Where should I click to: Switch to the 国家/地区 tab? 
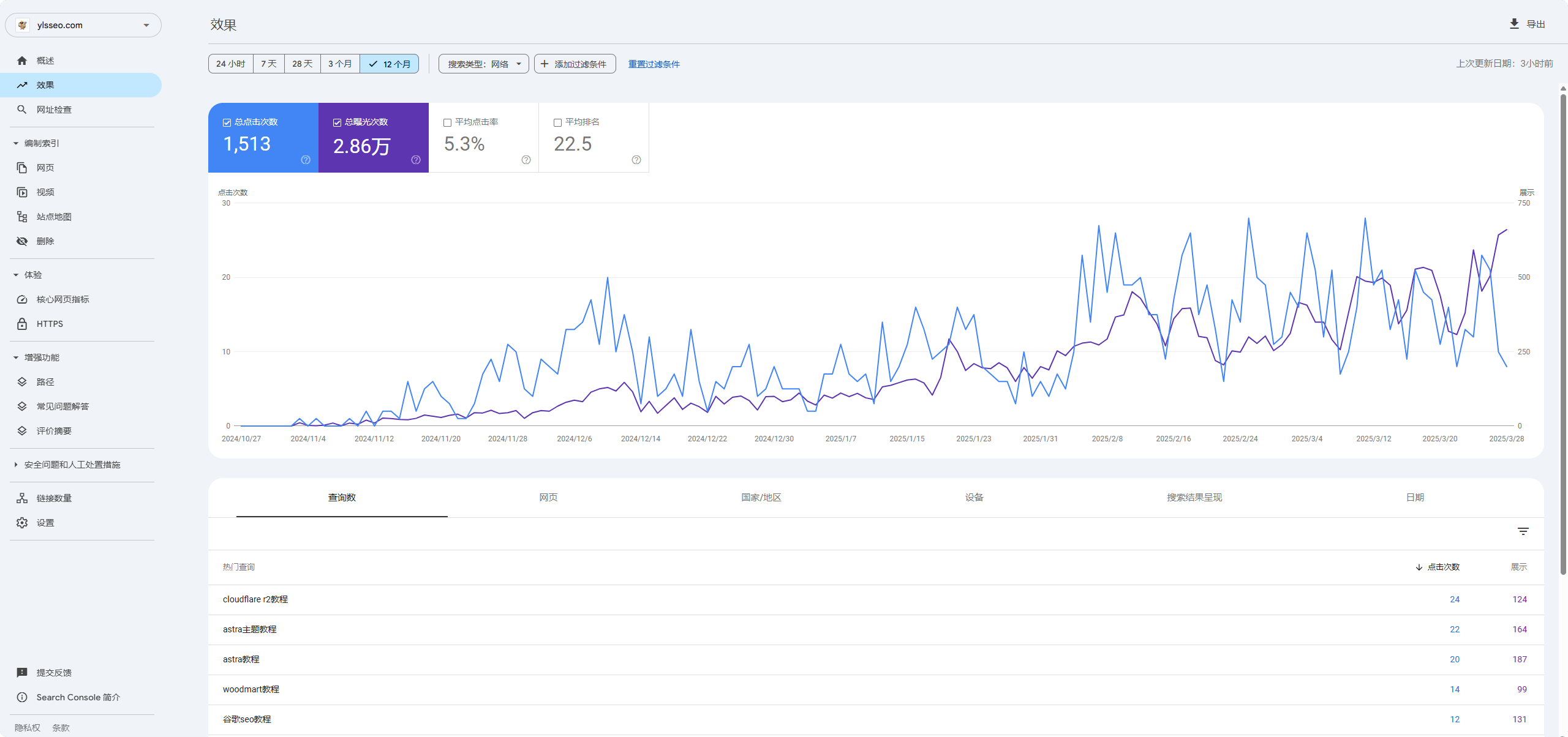[x=761, y=498]
